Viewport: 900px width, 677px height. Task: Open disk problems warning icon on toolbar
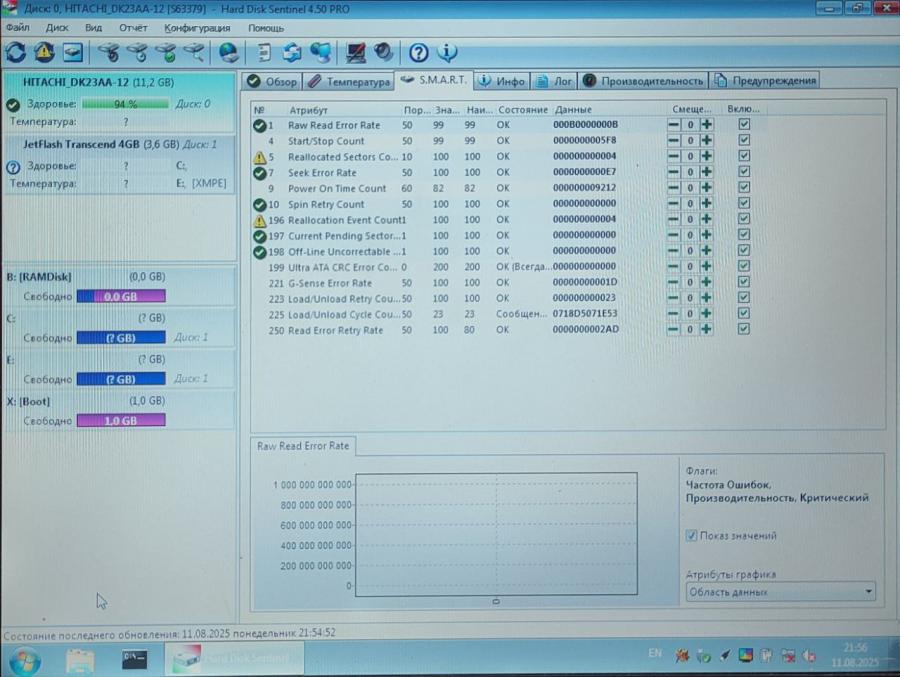[x=42, y=52]
